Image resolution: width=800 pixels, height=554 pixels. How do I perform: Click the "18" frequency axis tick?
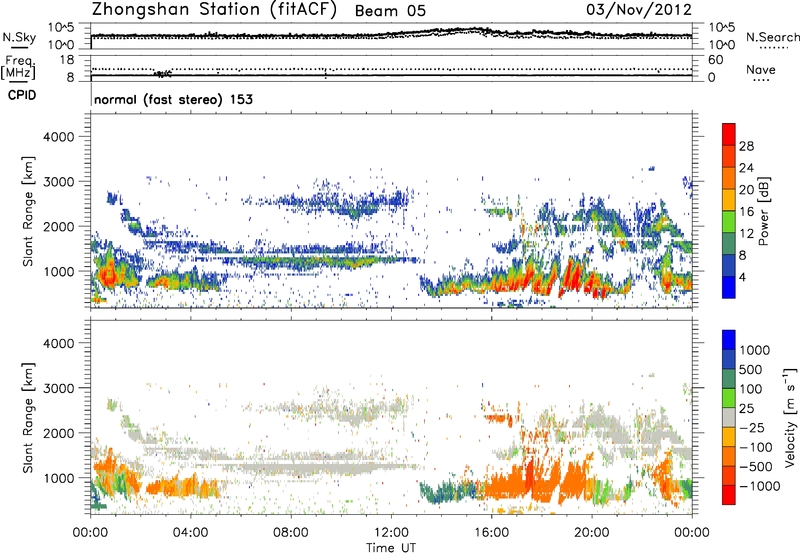click(x=66, y=60)
